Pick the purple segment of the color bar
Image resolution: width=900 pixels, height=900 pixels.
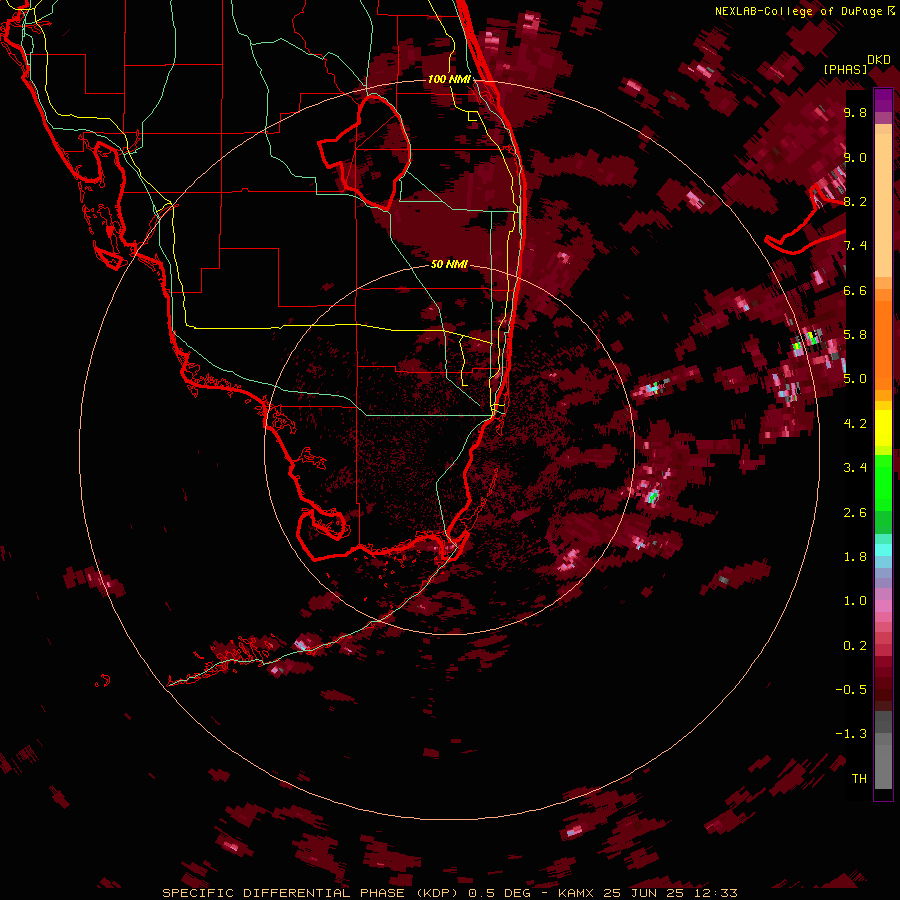coord(883,100)
